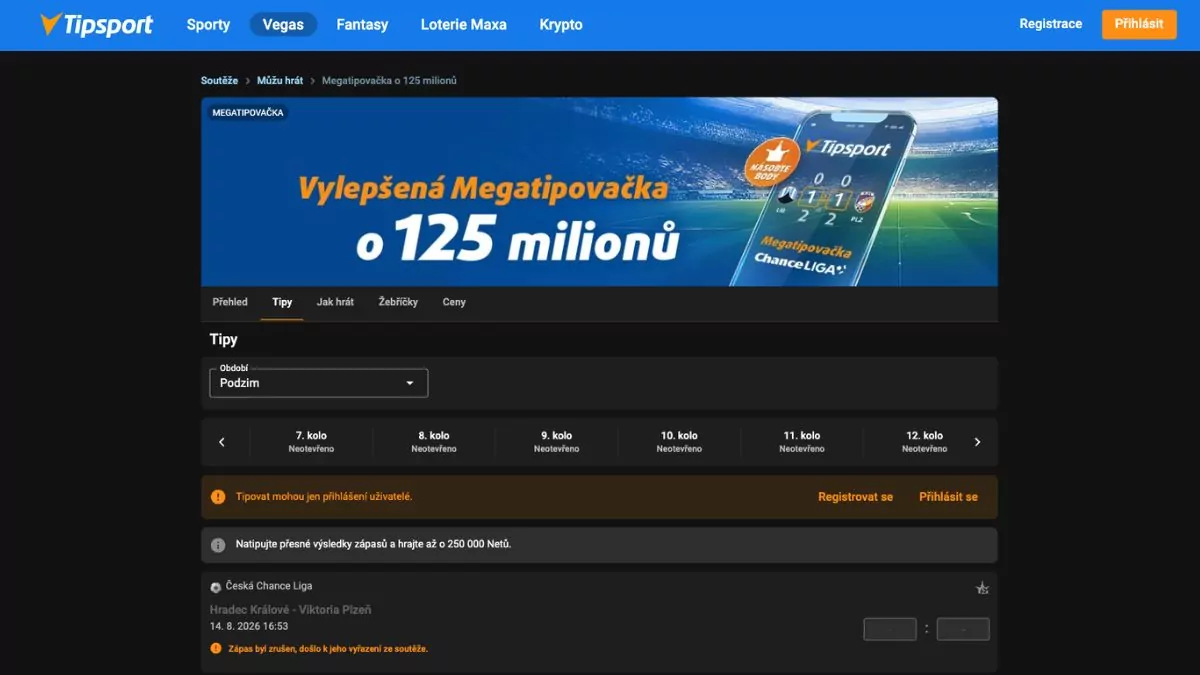This screenshot has width=1200, height=675.
Task: Click the match date 14. 8. 2026 16:53
Action: point(249,627)
